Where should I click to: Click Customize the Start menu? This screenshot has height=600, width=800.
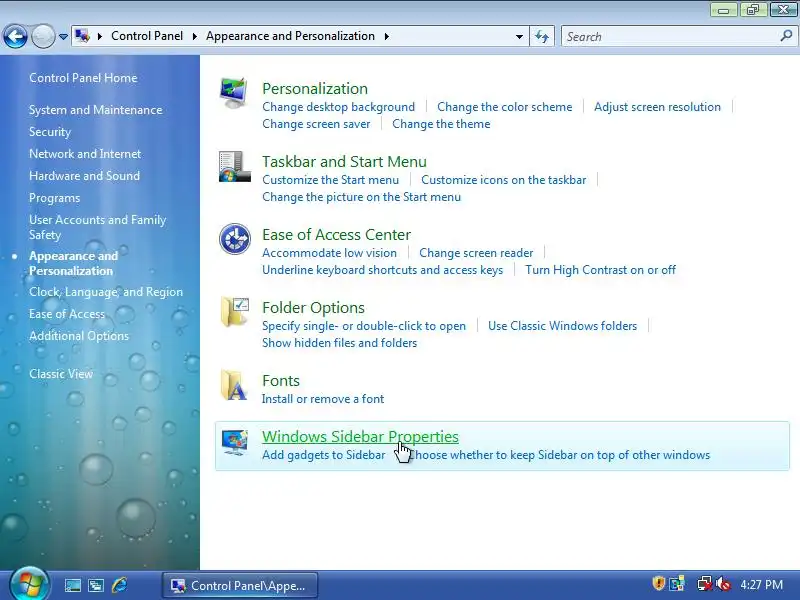(x=331, y=180)
